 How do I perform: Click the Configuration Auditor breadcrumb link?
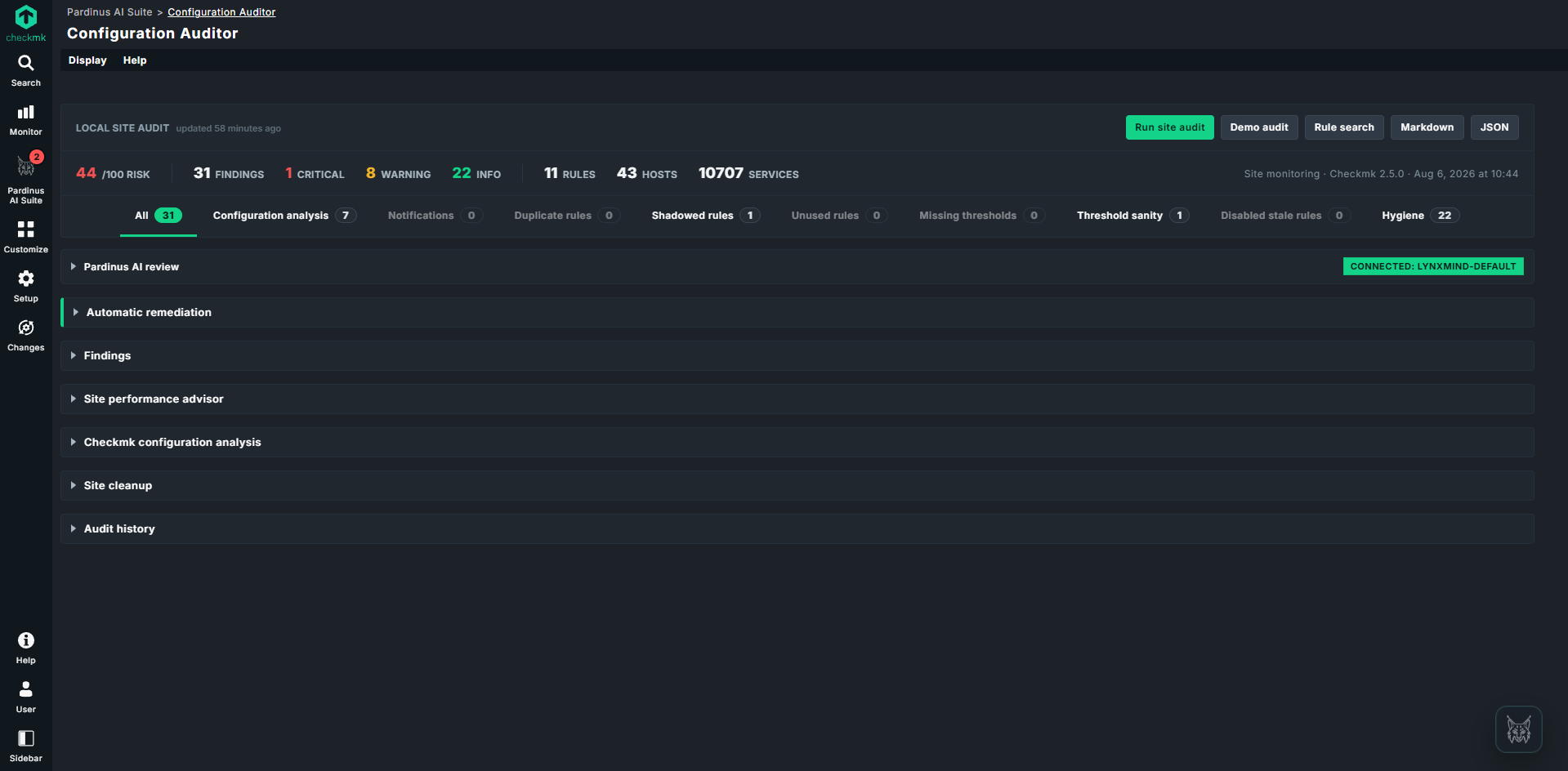(221, 12)
